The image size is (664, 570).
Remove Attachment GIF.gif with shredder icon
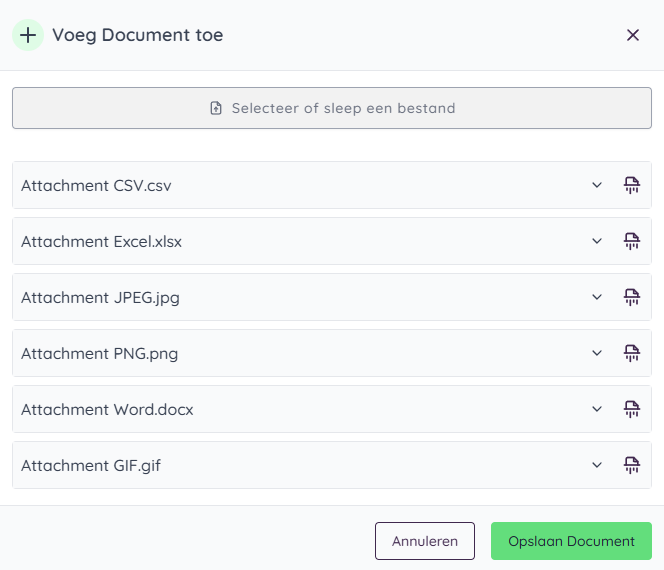point(631,465)
